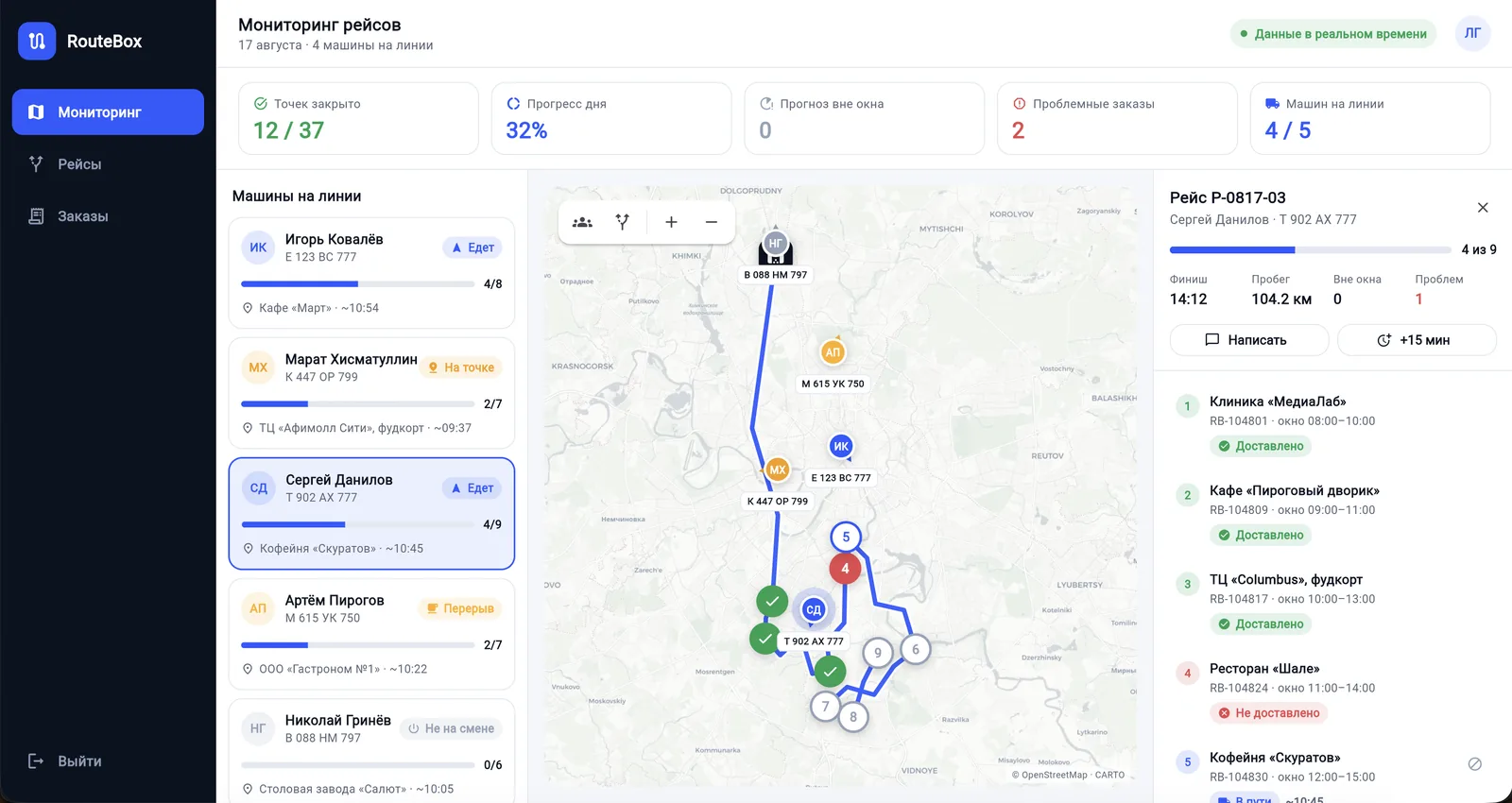The width and height of the screenshot is (1512, 803).
Task: Open stop Клиника «МедиаЛаб»
Action: pos(1332,423)
